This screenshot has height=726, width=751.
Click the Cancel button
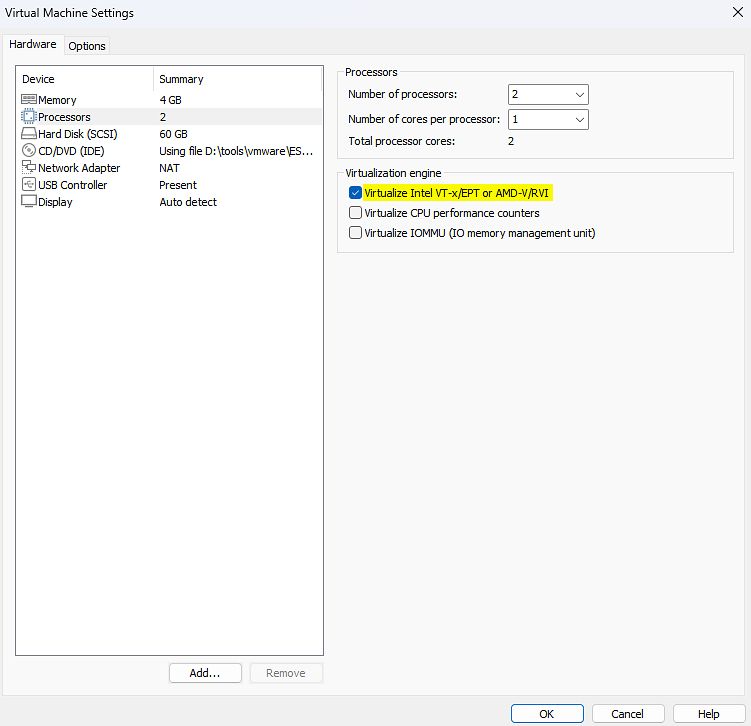[x=628, y=714]
